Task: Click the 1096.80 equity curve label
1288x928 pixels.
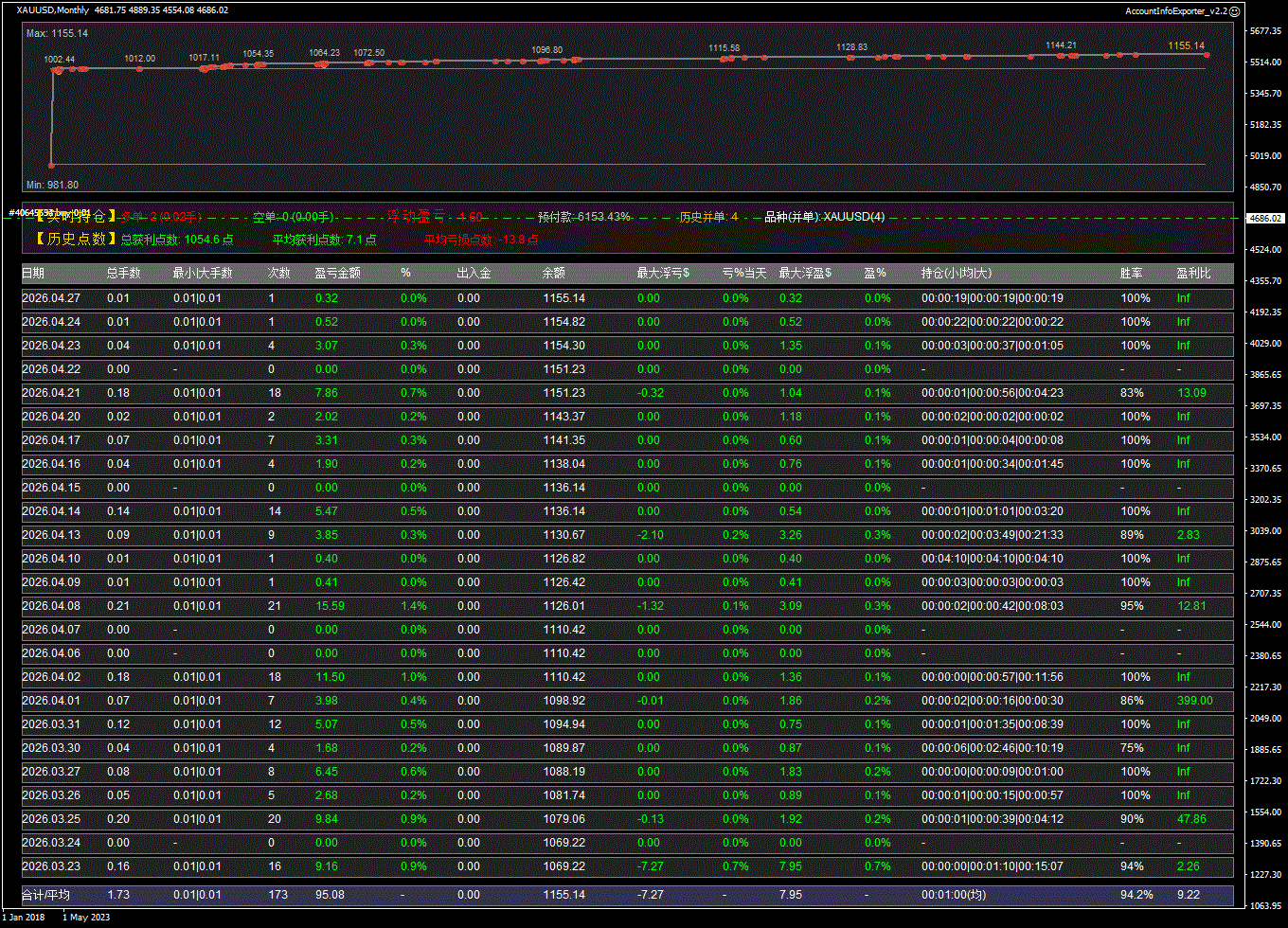Action: [546, 49]
